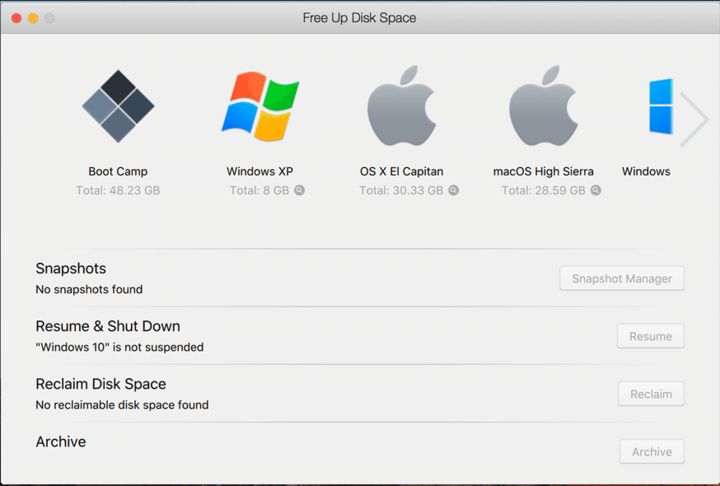Choose the Windows XP flag icon

259,106
